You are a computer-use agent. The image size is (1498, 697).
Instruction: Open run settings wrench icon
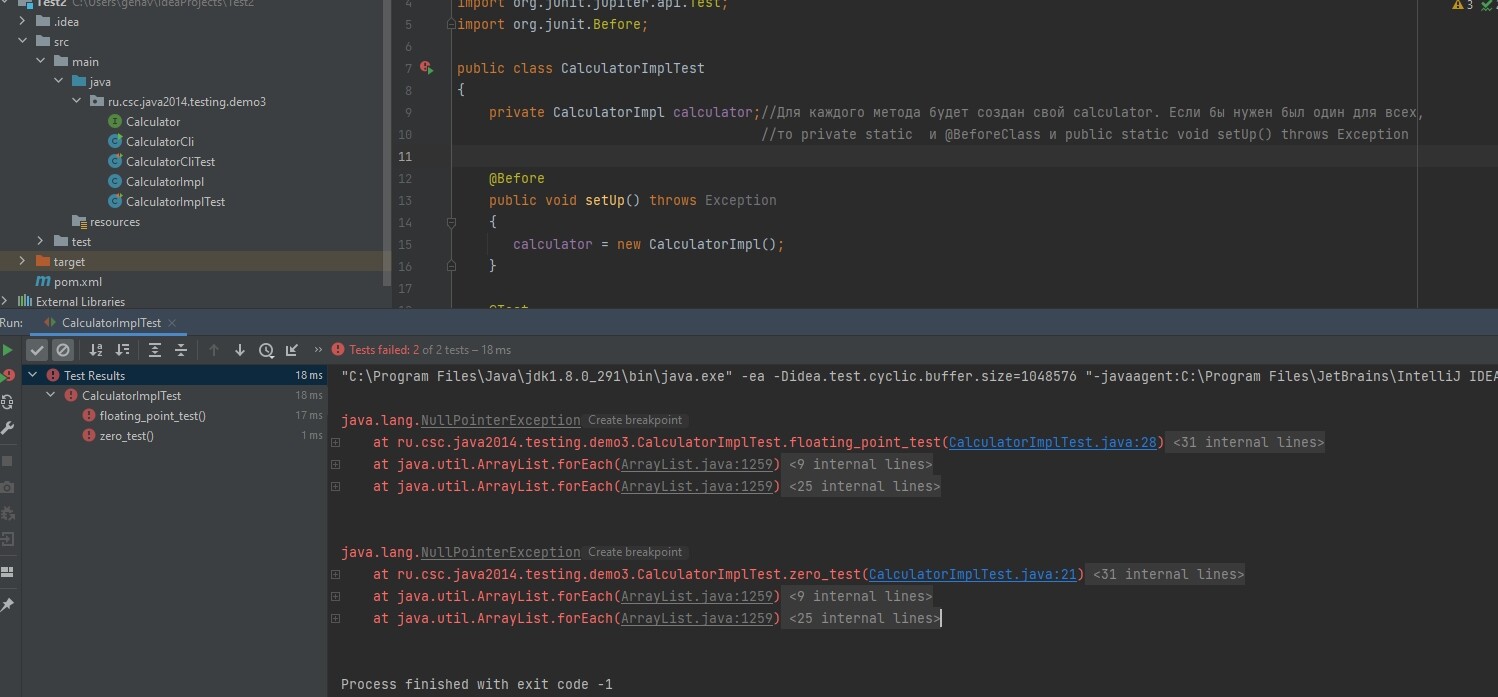[7, 428]
